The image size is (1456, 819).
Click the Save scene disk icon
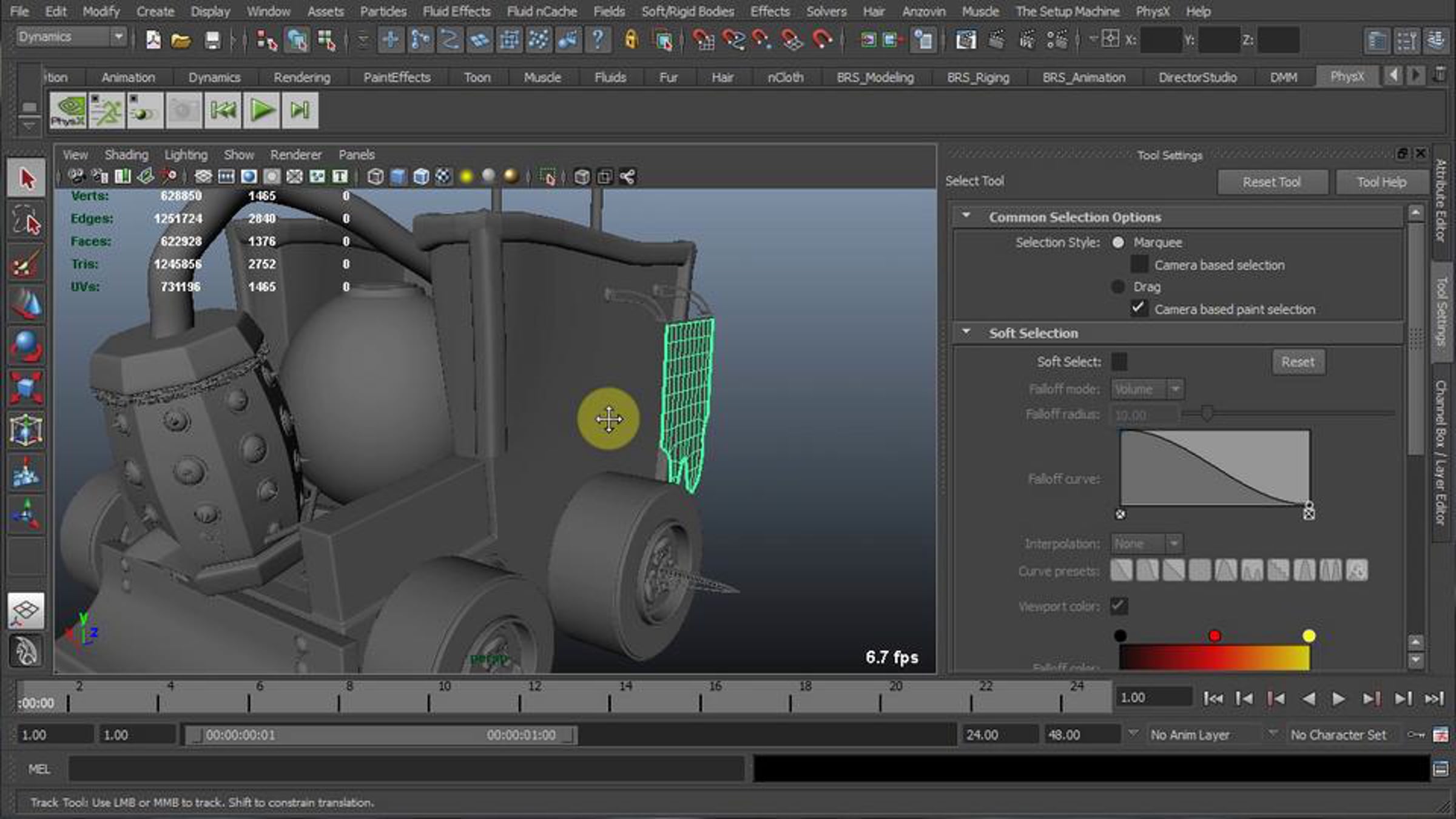pyautogui.click(x=212, y=40)
